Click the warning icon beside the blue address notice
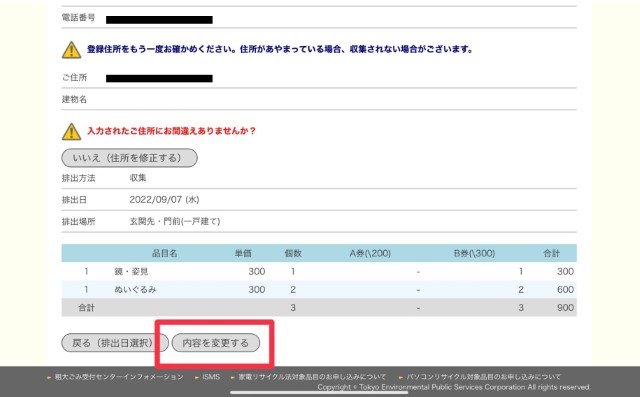The image size is (640, 397). coord(71,50)
